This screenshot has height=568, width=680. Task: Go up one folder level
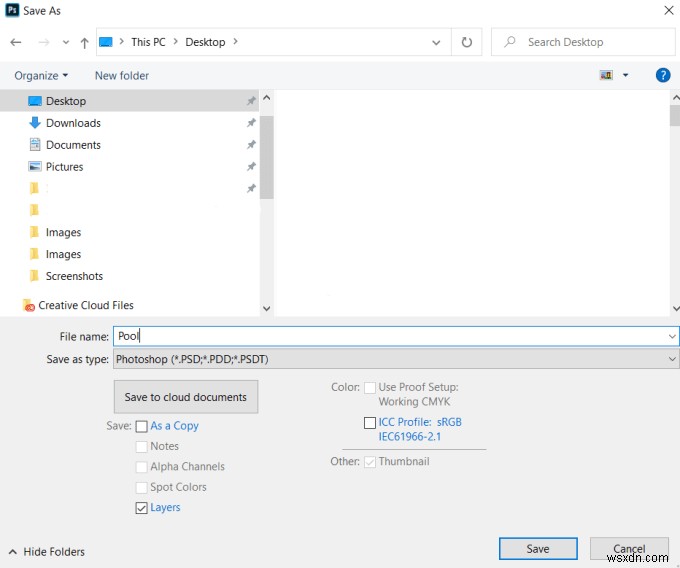(84, 42)
